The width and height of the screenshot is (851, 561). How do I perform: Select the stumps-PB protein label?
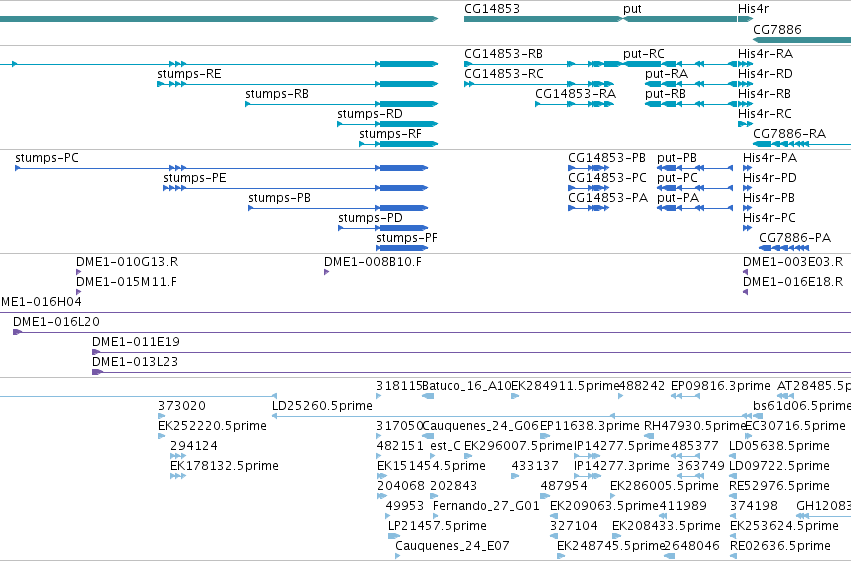[x=280, y=198]
